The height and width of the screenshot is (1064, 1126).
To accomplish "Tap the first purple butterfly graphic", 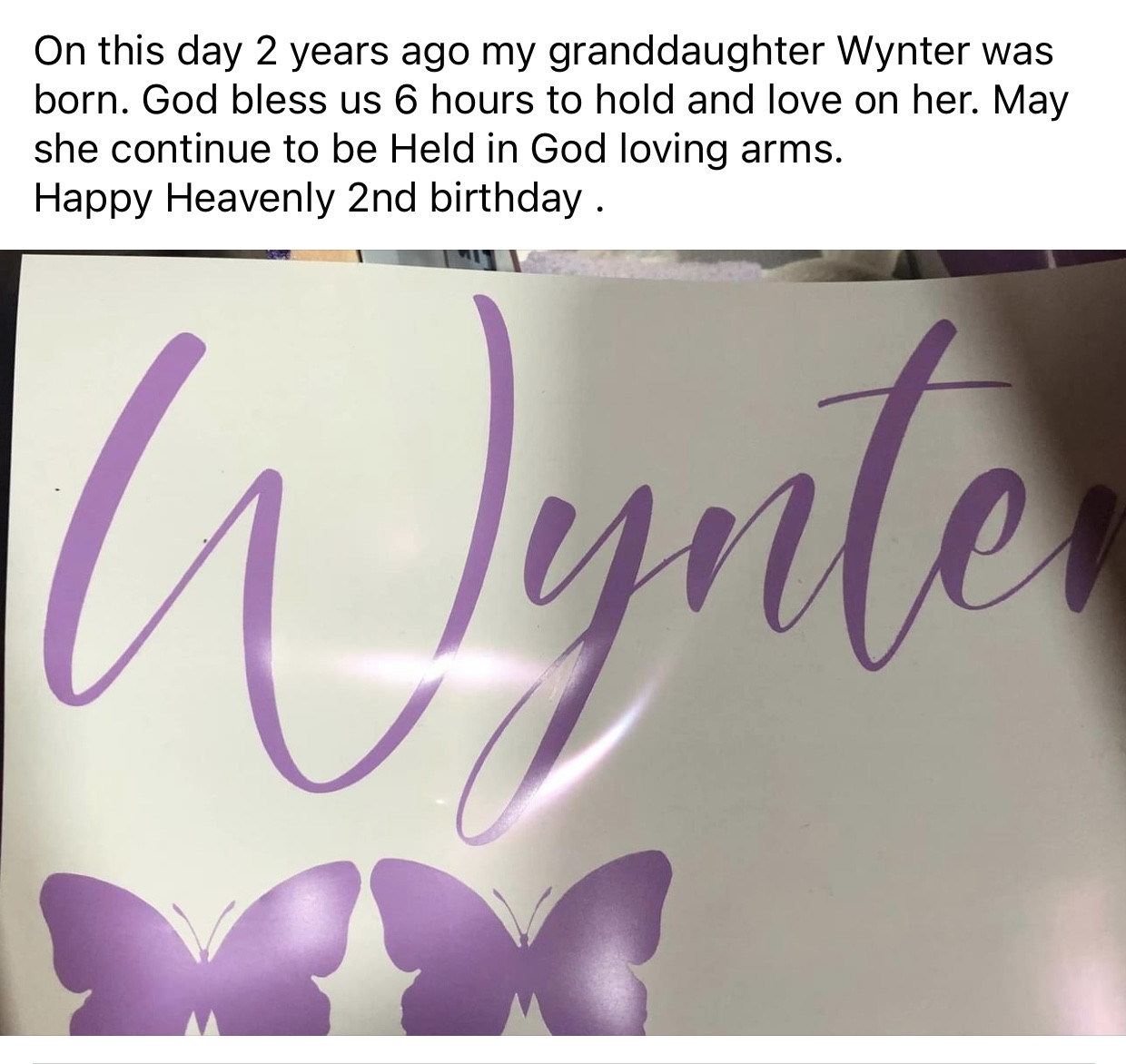I will [201, 946].
